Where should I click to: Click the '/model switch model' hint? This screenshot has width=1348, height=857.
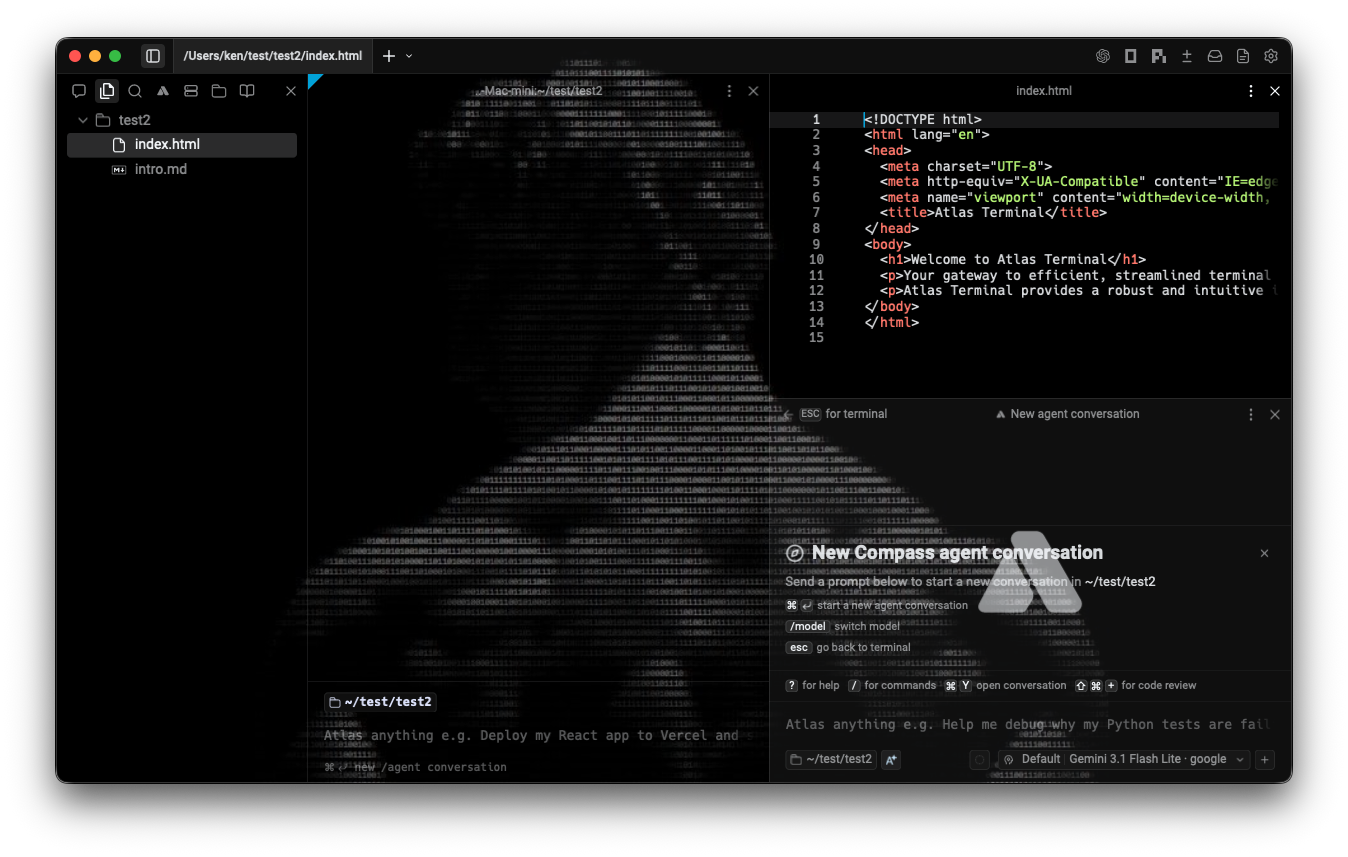pos(843,626)
